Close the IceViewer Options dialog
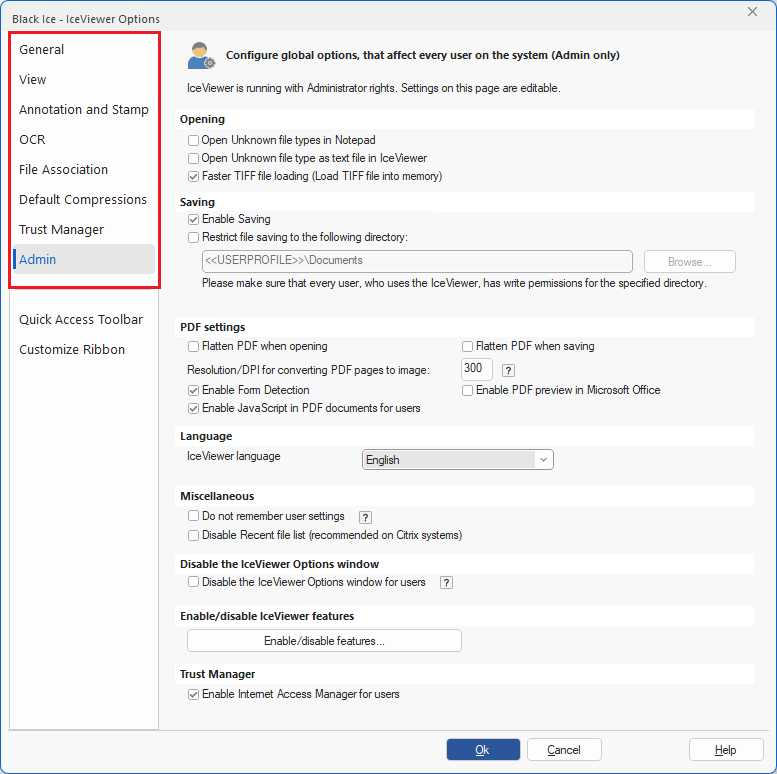The height and width of the screenshot is (774, 777). [x=752, y=11]
